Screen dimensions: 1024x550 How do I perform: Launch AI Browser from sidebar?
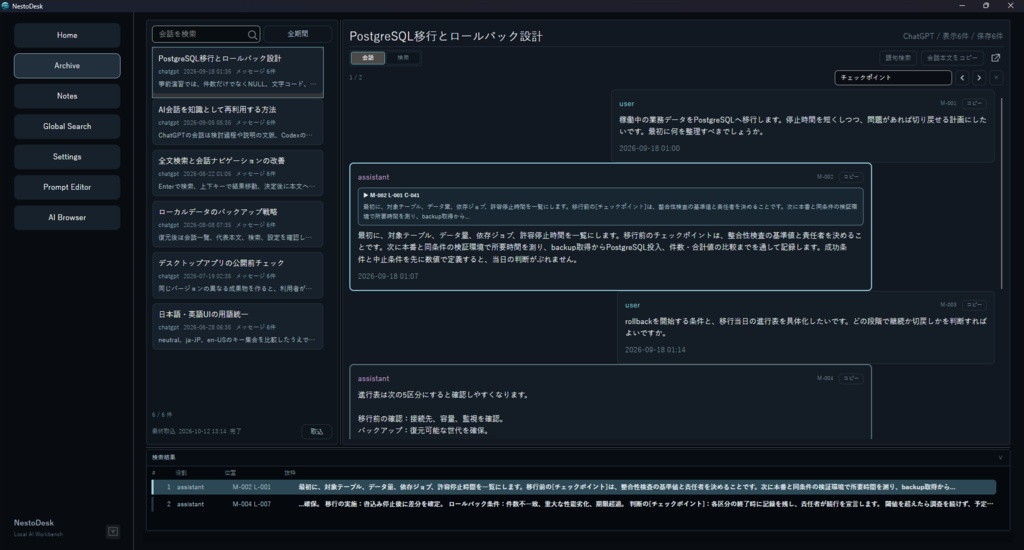67,218
